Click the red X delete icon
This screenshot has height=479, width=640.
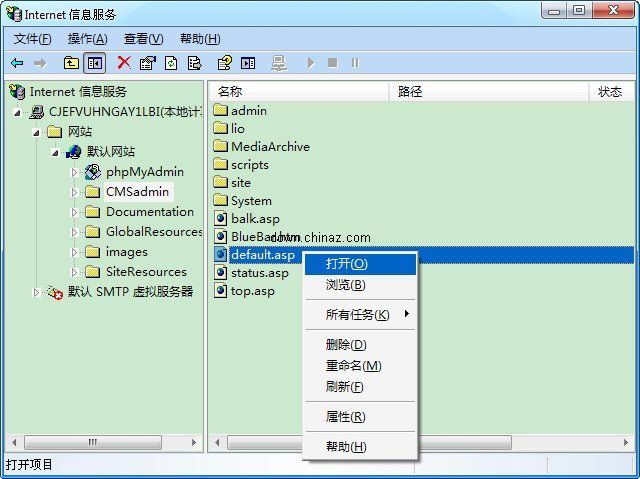124,63
